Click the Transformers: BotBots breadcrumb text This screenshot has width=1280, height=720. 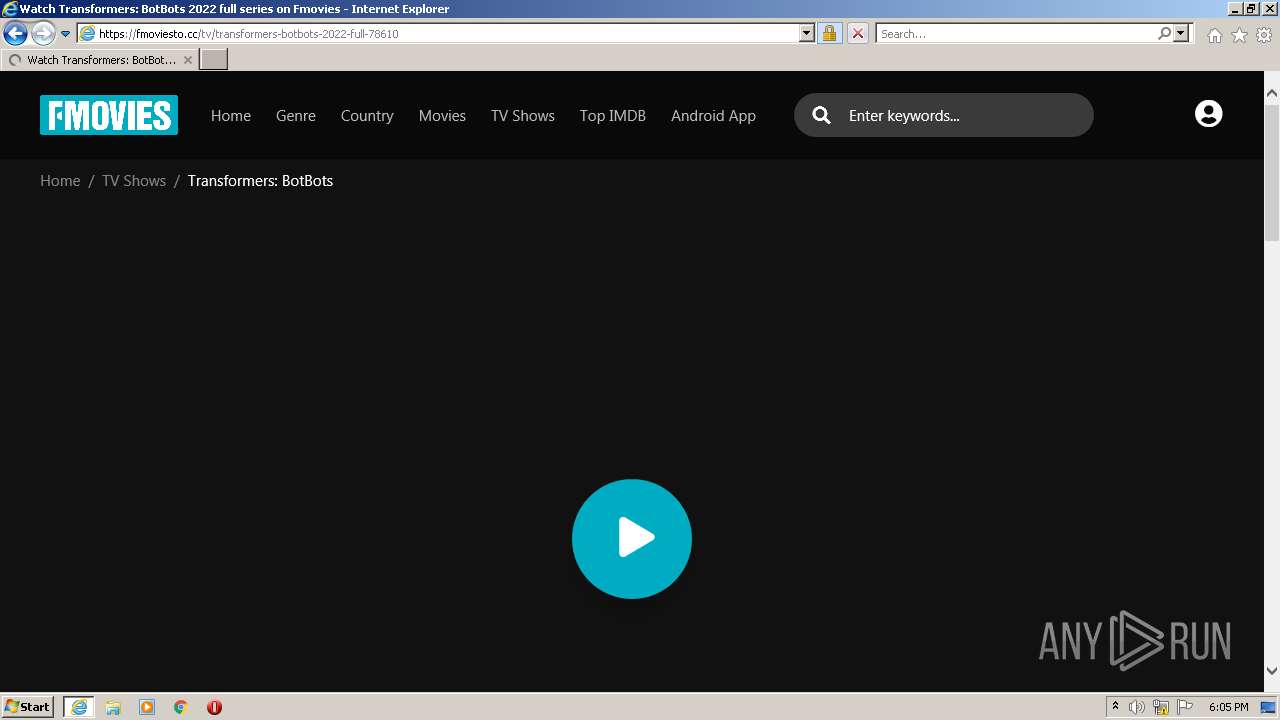click(x=260, y=181)
